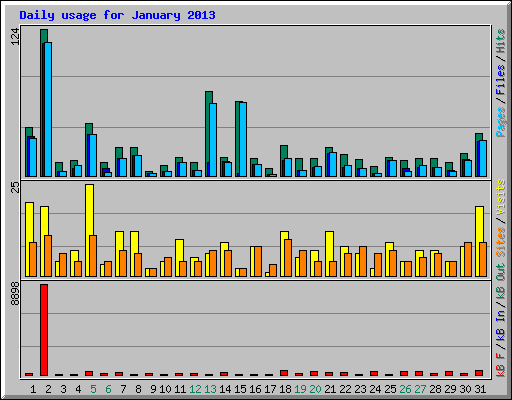Click day label 15 on the x-axis
Viewport: 512px width, 400px height.
[x=240, y=389]
